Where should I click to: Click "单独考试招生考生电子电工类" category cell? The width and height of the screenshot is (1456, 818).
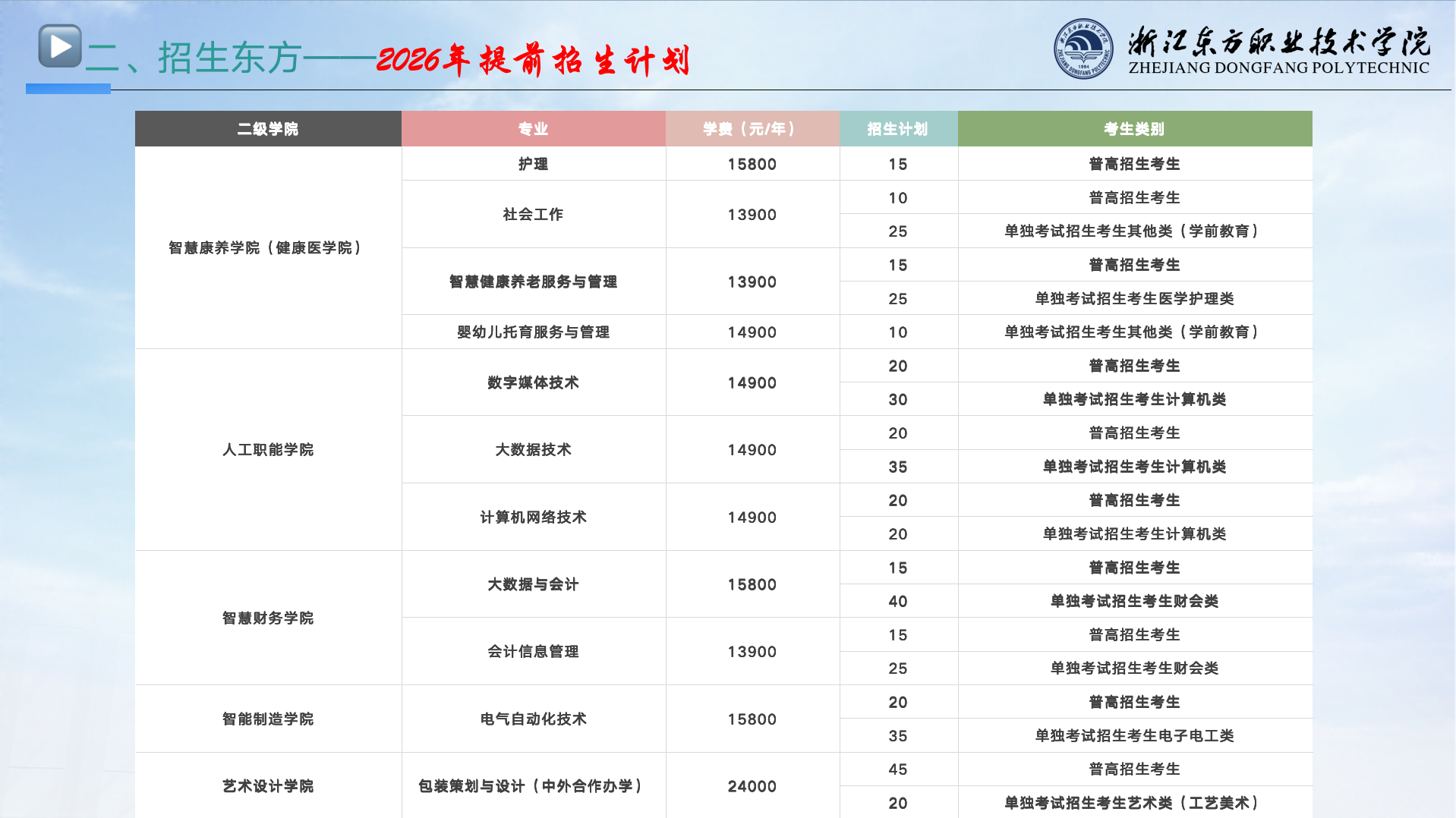[x=1135, y=735]
